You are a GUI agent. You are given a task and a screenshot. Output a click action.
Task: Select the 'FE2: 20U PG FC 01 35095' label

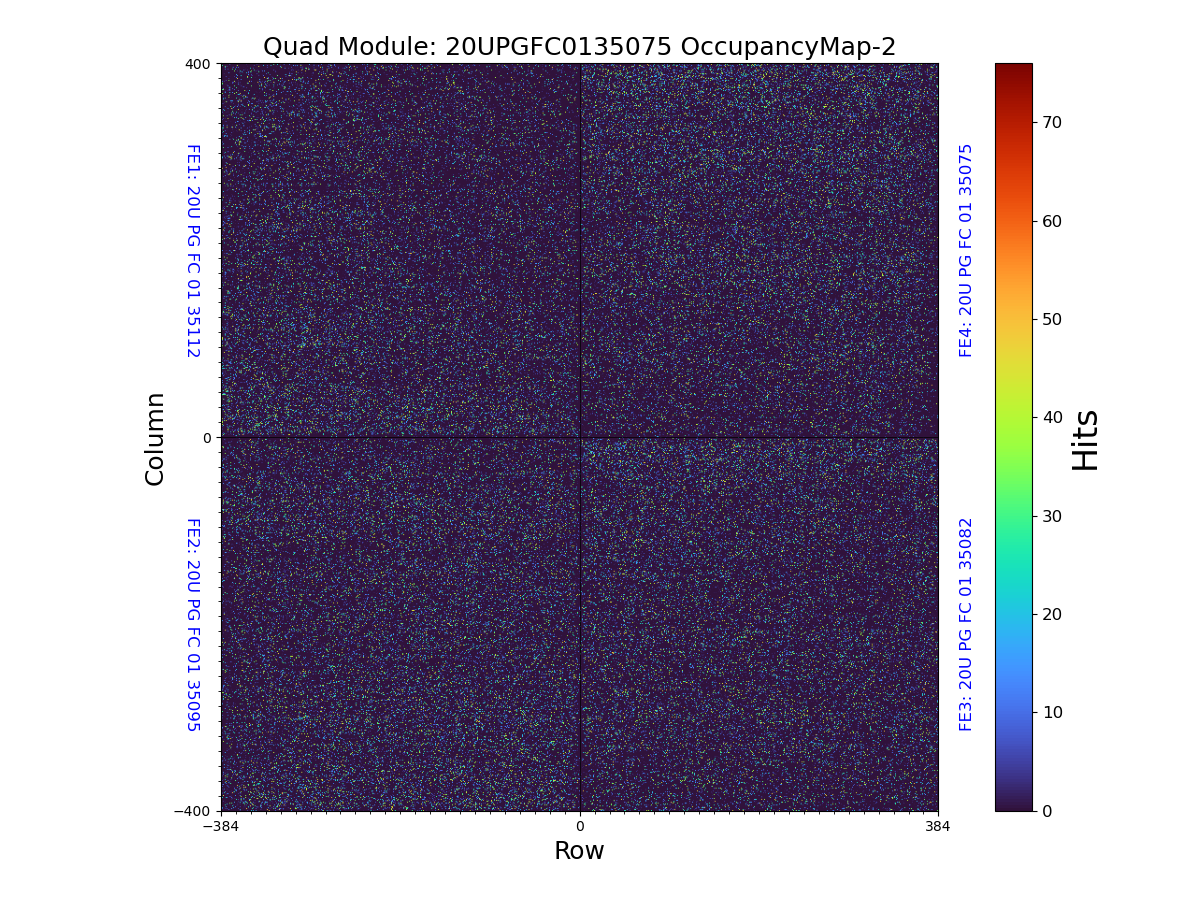192,624
